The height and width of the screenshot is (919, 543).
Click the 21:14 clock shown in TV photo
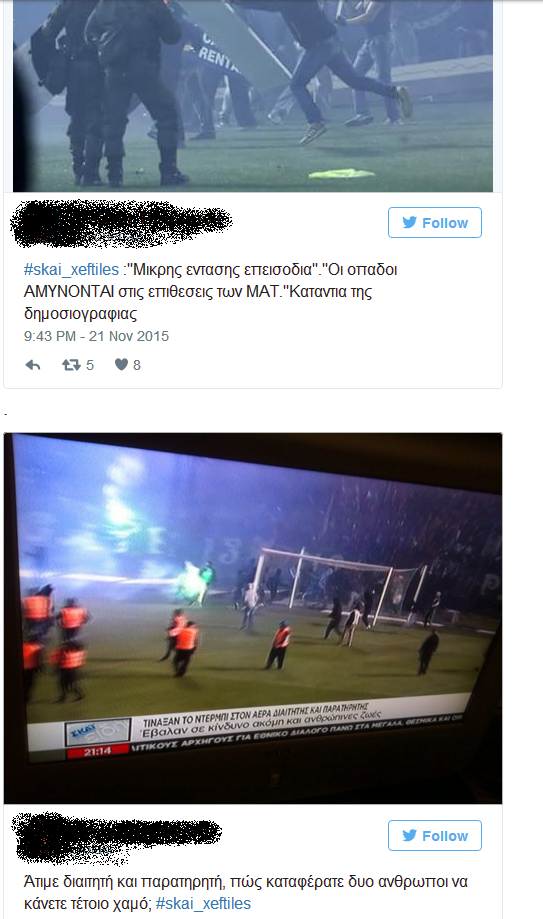pos(97,751)
